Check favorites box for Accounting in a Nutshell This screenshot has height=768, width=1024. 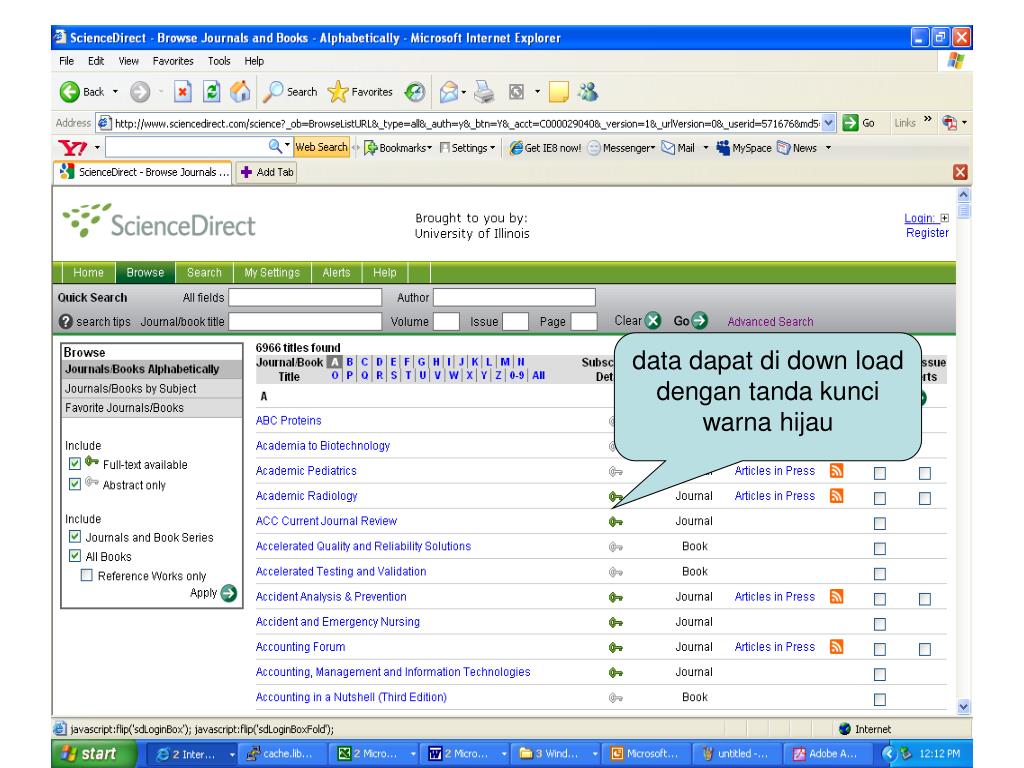(880, 700)
